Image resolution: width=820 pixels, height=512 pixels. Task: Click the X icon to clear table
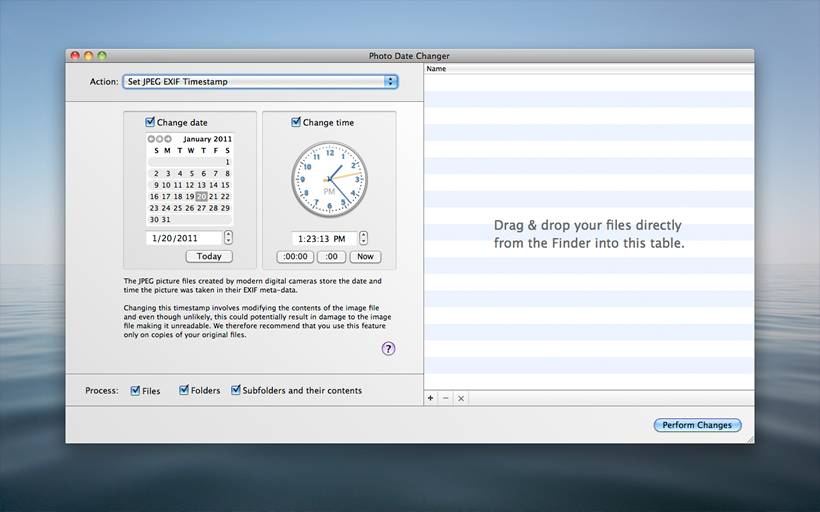point(461,398)
